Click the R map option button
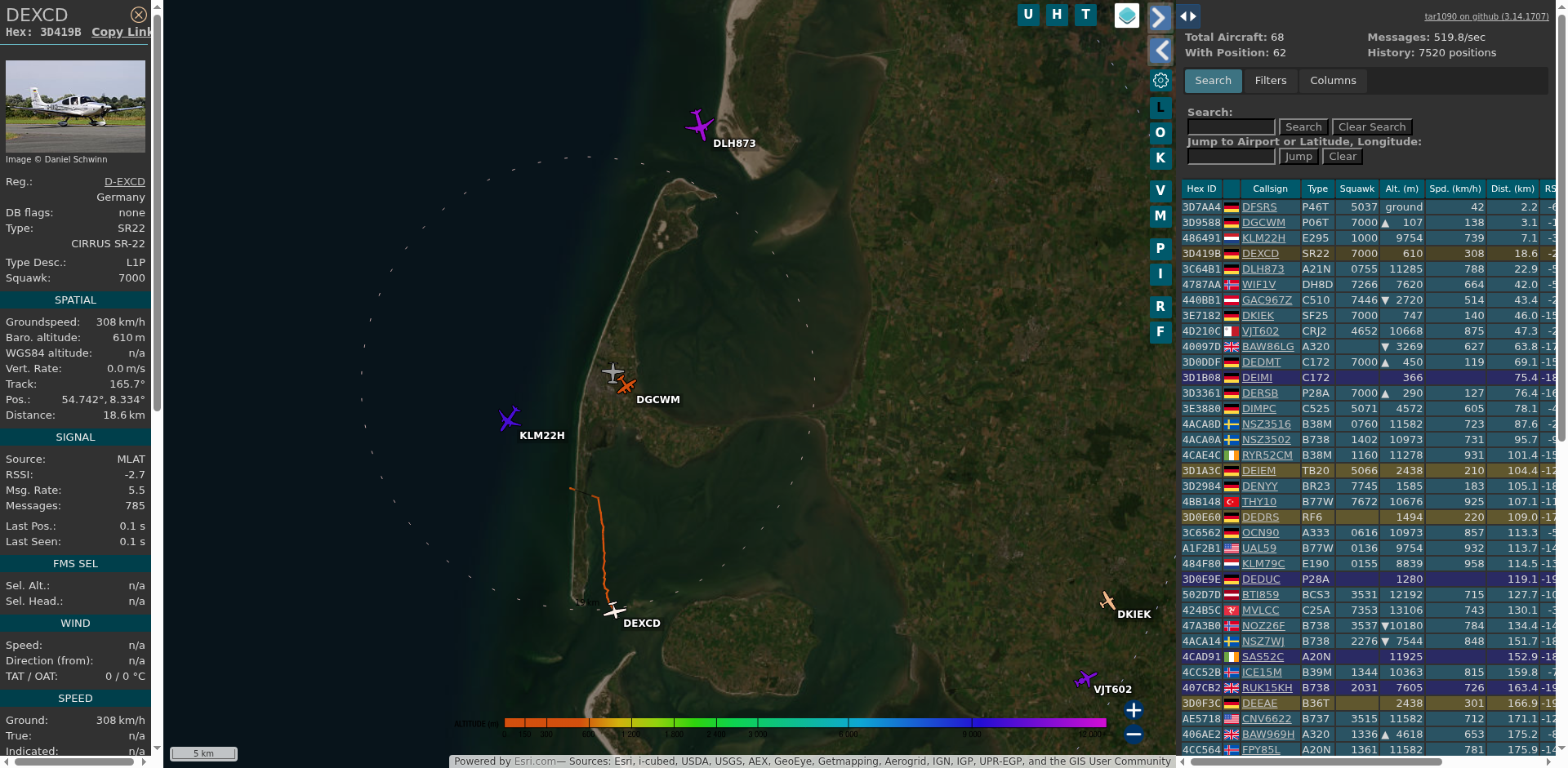Viewport: 1568px width, 768px height. click(1160, 307)
